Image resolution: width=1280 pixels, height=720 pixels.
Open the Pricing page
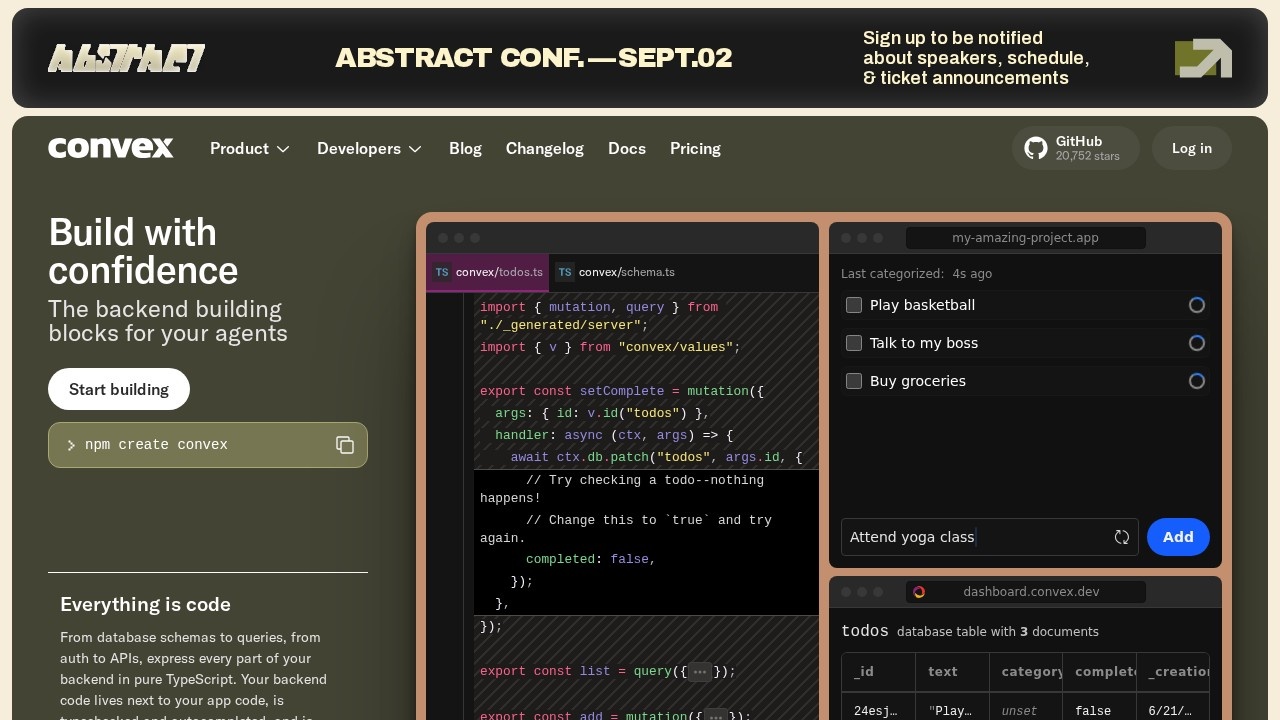pyautogui.click(x=695, y=148)
